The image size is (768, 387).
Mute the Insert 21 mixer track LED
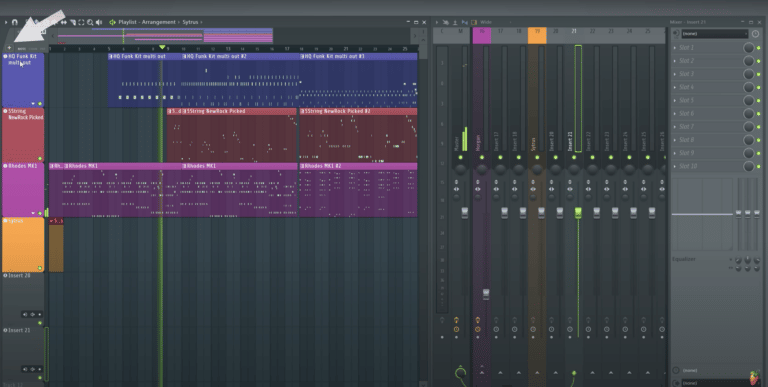tap(574, 158)
